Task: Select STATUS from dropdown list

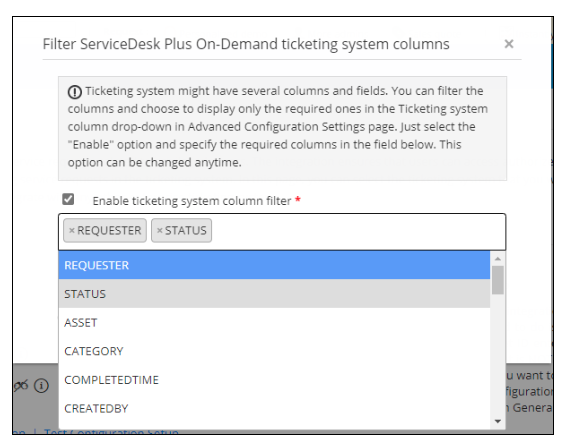Action: (274, 294)
